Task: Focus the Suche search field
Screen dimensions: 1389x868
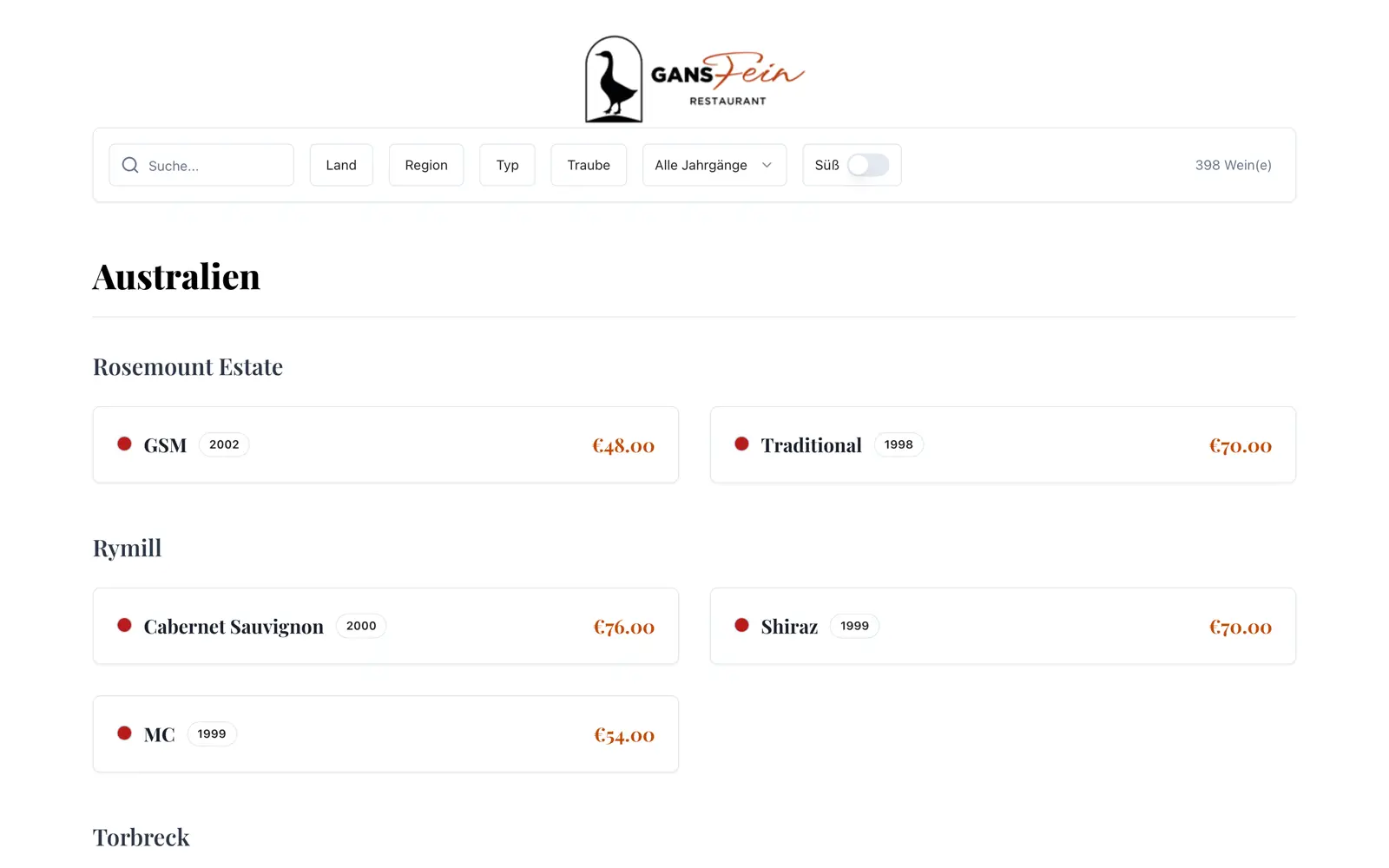Action: click(x=201, y=165)
